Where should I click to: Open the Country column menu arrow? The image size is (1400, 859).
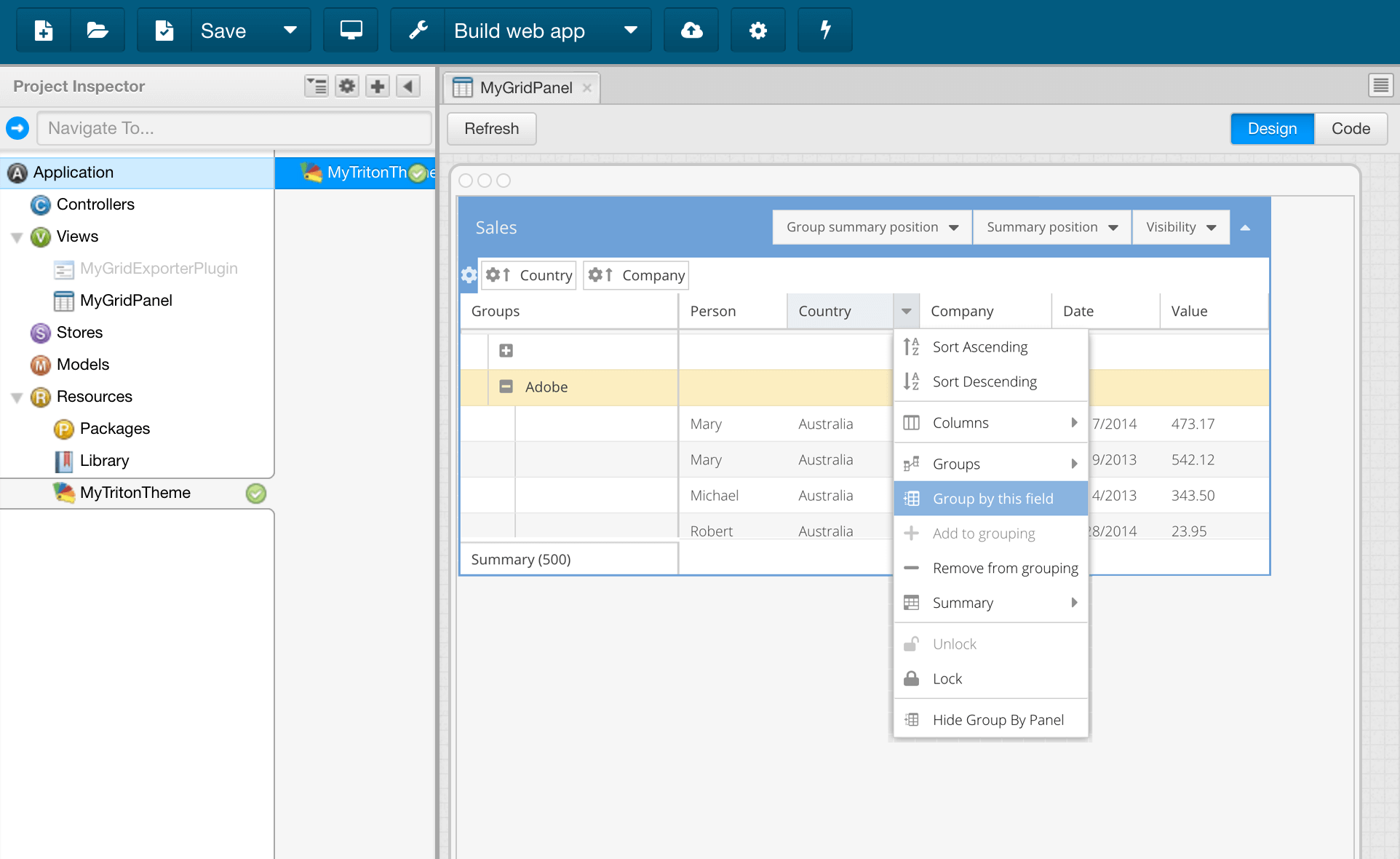click(906, 311)
